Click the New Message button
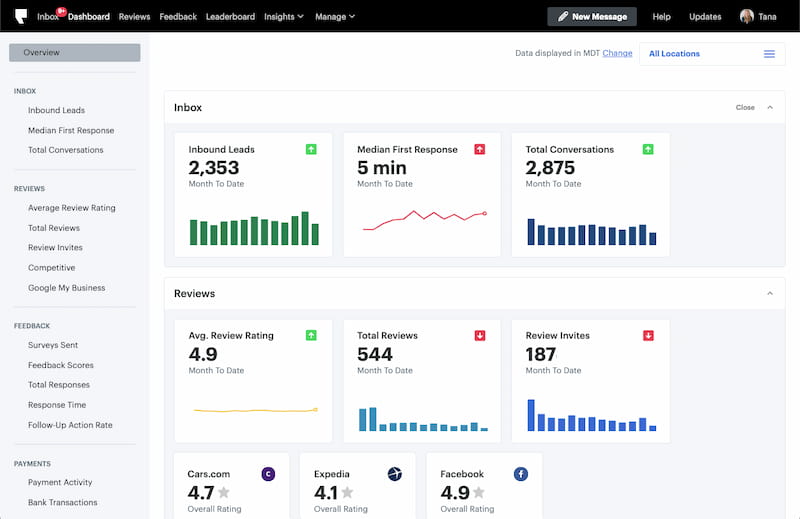Viewport: 800px width, 519px height. tap(592, 16)
